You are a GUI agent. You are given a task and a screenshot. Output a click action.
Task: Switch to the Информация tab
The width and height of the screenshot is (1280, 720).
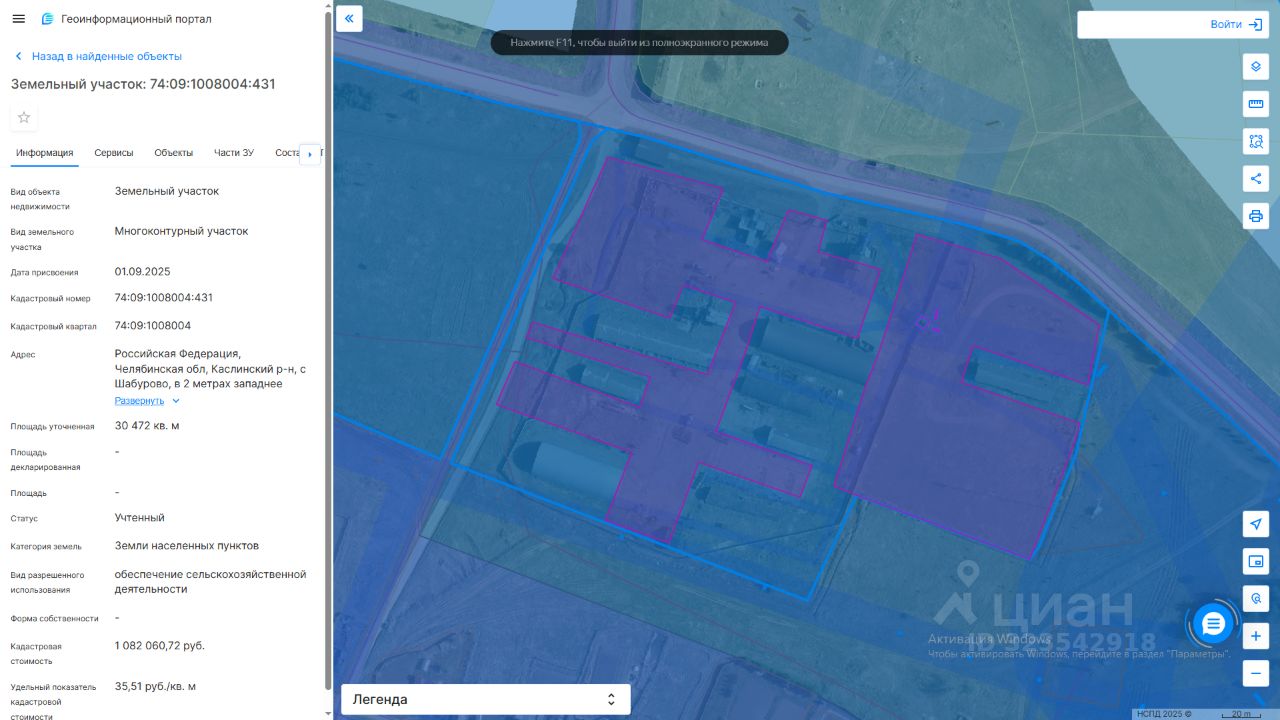[44, 153]
